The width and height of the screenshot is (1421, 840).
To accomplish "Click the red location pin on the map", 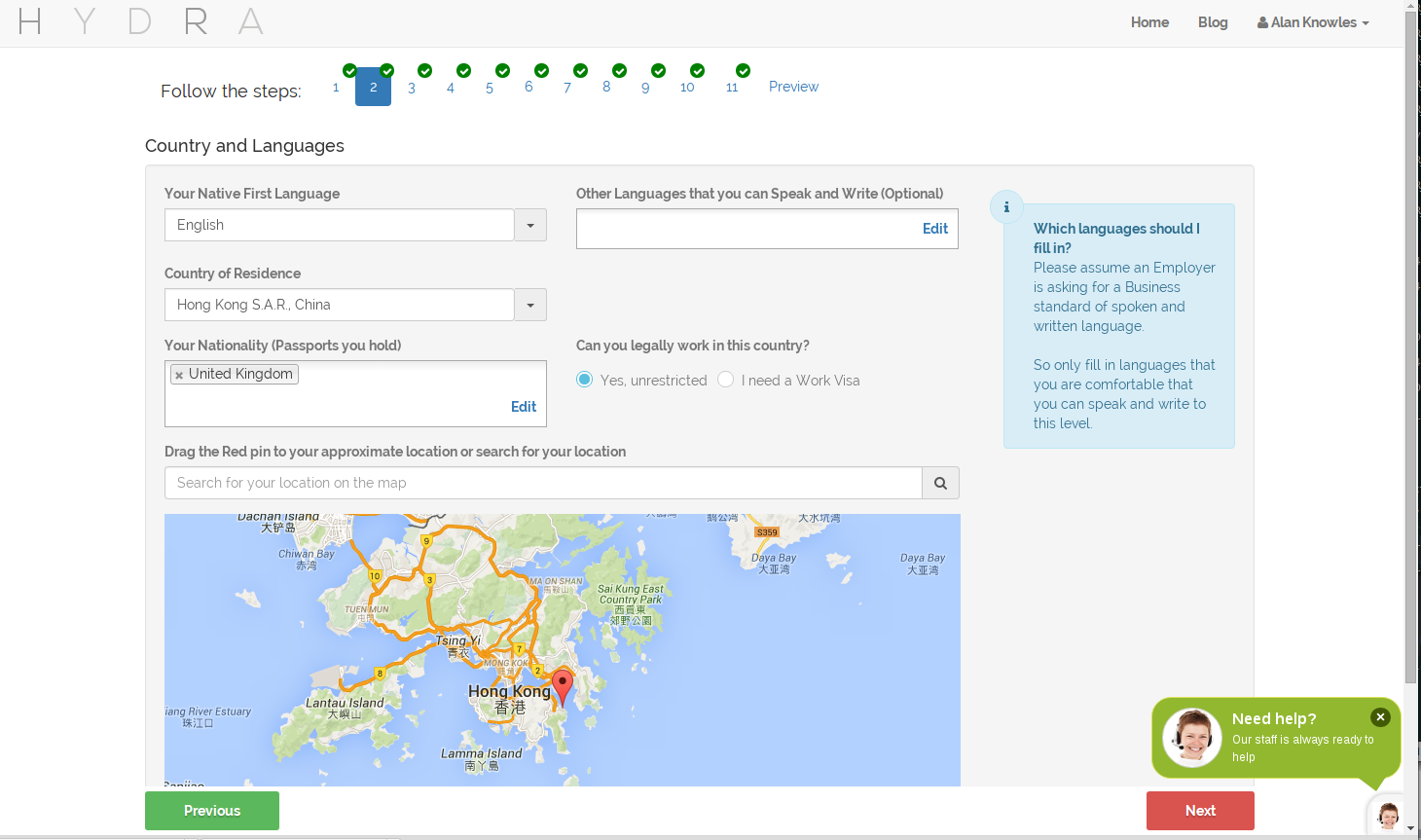I will coord(563,687).
